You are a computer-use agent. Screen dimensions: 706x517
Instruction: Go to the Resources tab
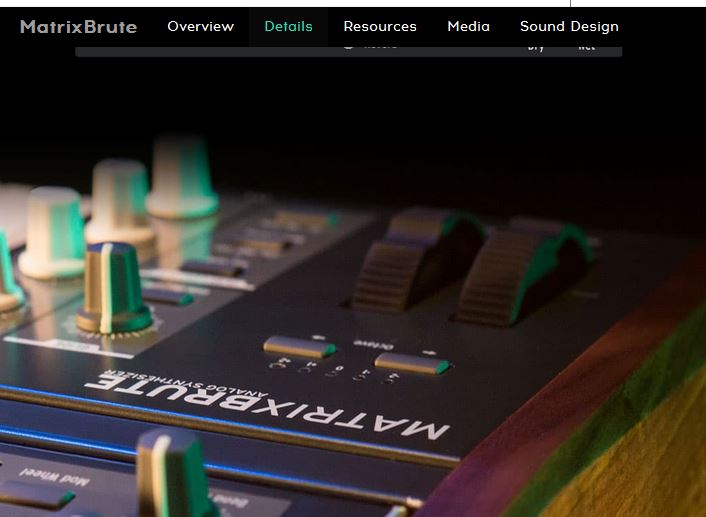pos(380,27)
